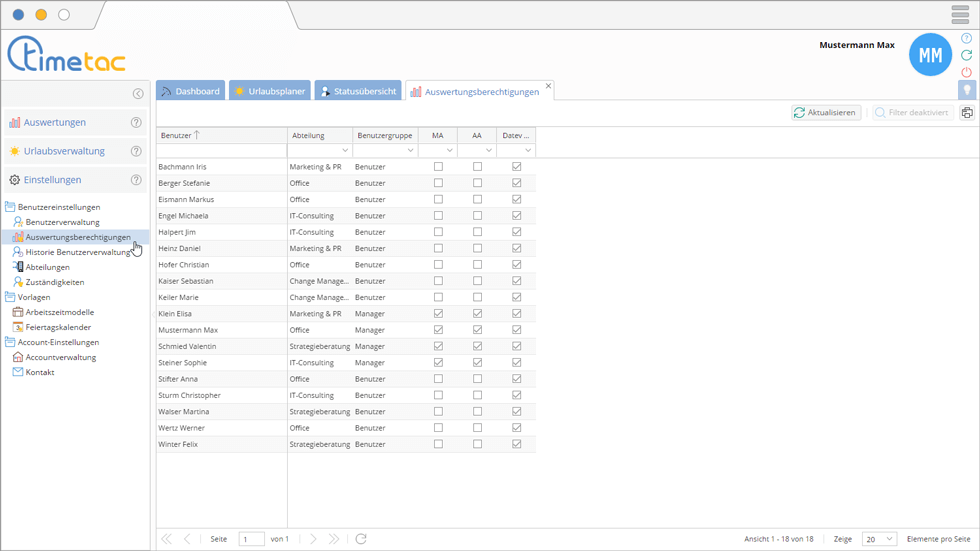The image size is (980, 551).
Task: Click the green reload icon below help
Action: pos(966,55)
